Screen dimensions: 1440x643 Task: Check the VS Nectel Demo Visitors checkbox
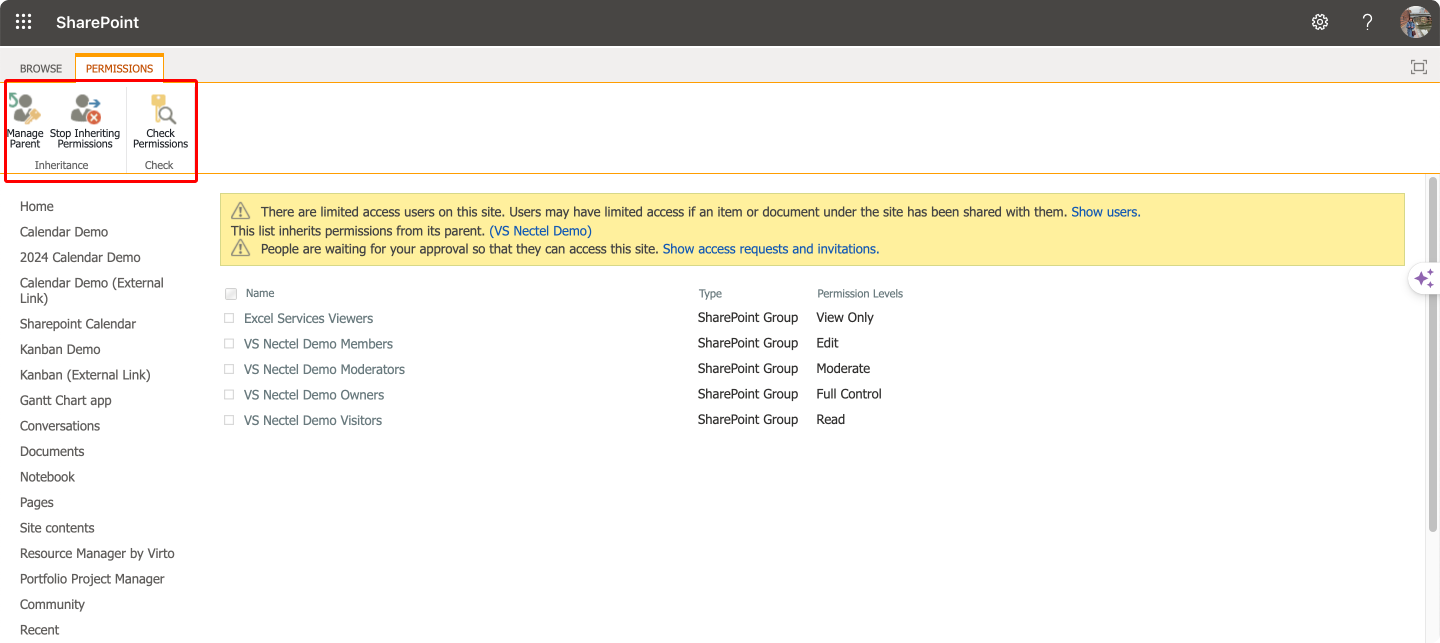[x=229, y=420]
